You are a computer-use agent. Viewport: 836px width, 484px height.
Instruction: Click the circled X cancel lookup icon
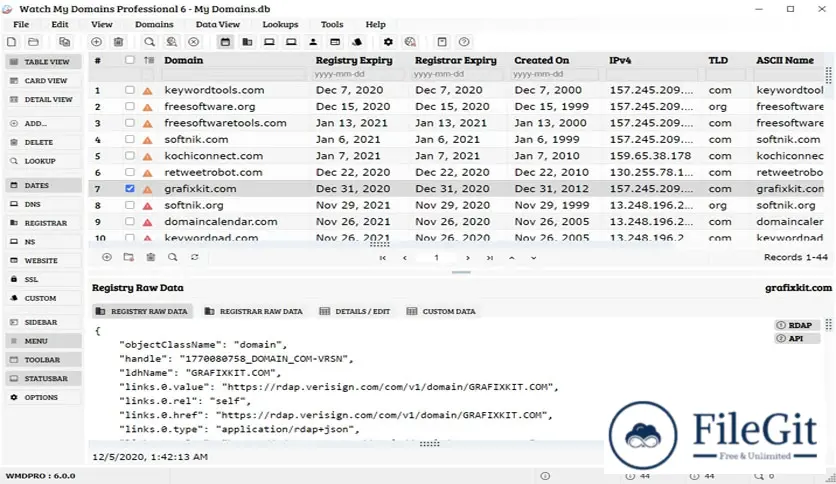point(194,42)
